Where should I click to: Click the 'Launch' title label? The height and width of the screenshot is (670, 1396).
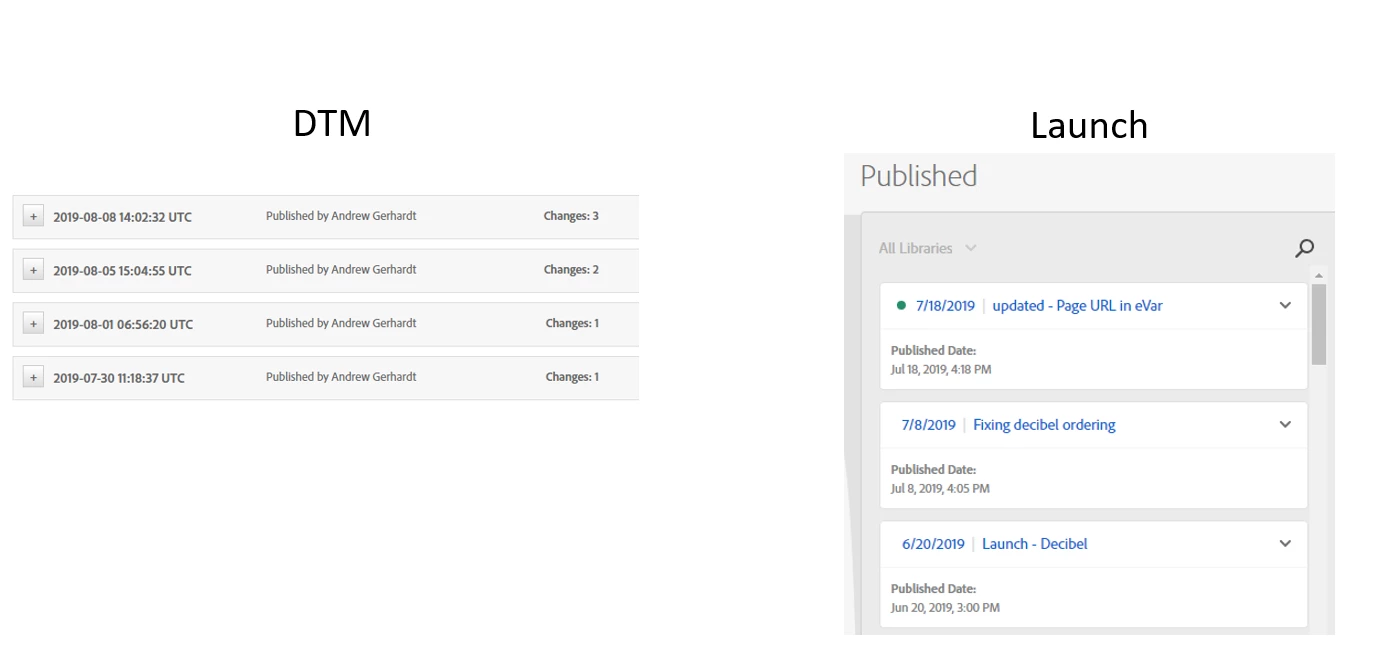[x=1089, y=126]
